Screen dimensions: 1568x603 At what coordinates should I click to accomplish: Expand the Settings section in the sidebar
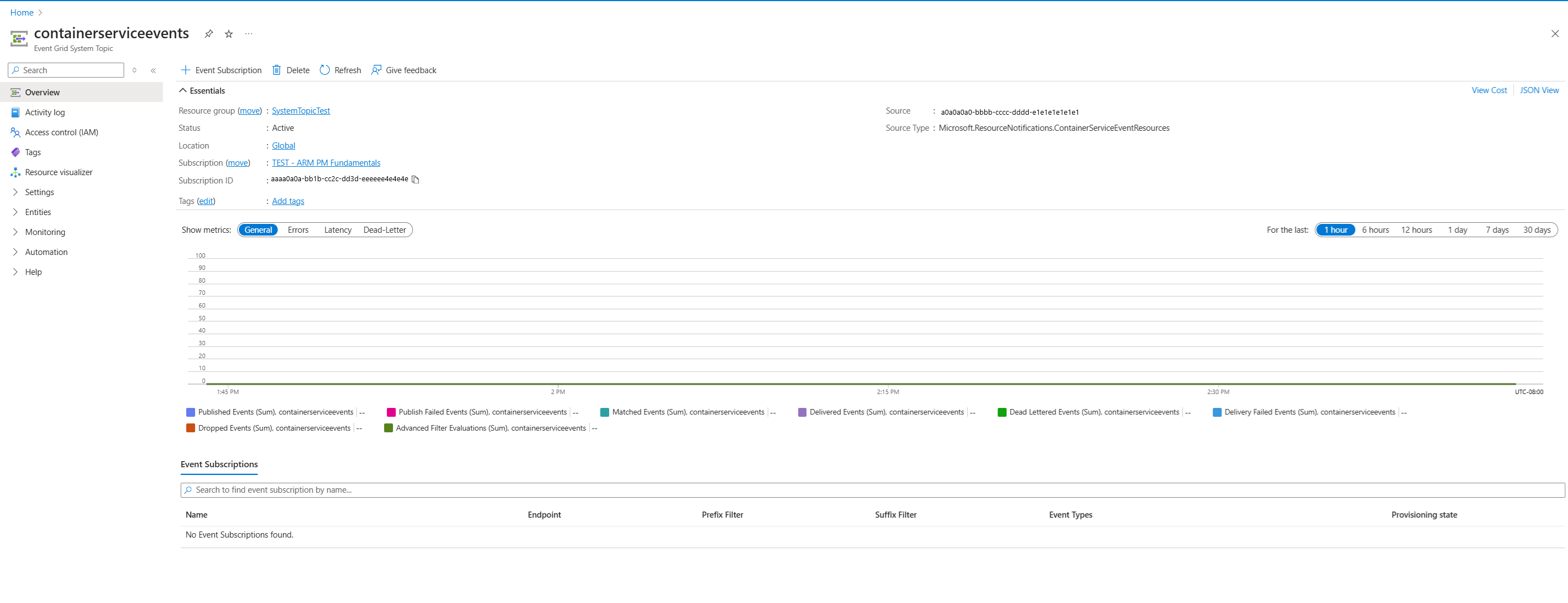point(39,192)
